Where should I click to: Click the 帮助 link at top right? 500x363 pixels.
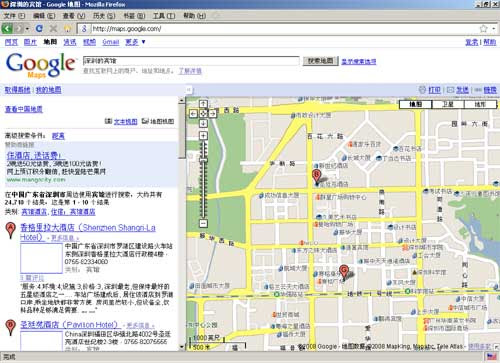[490, 42]
